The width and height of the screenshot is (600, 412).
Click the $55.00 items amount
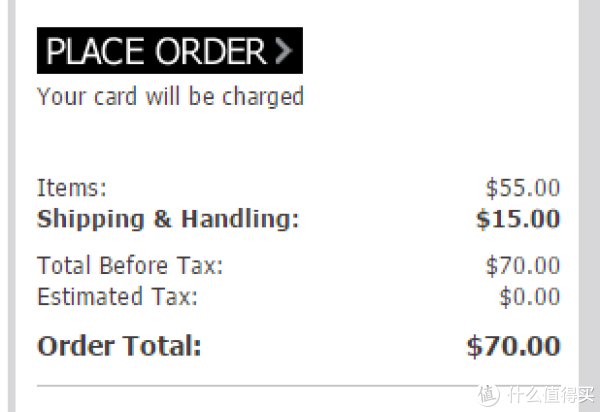pos(523,188)
